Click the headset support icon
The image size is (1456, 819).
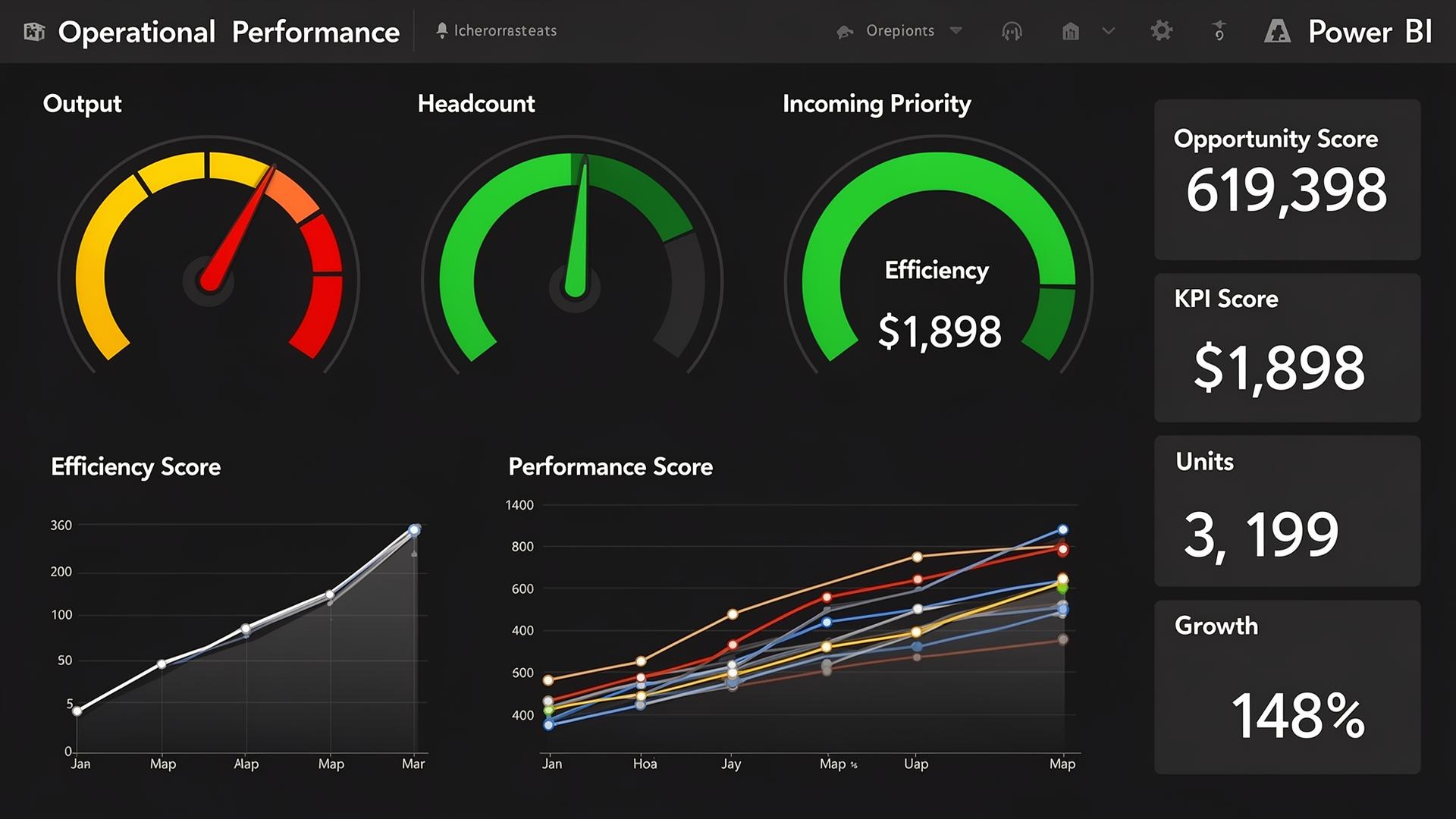[1012, 32]
